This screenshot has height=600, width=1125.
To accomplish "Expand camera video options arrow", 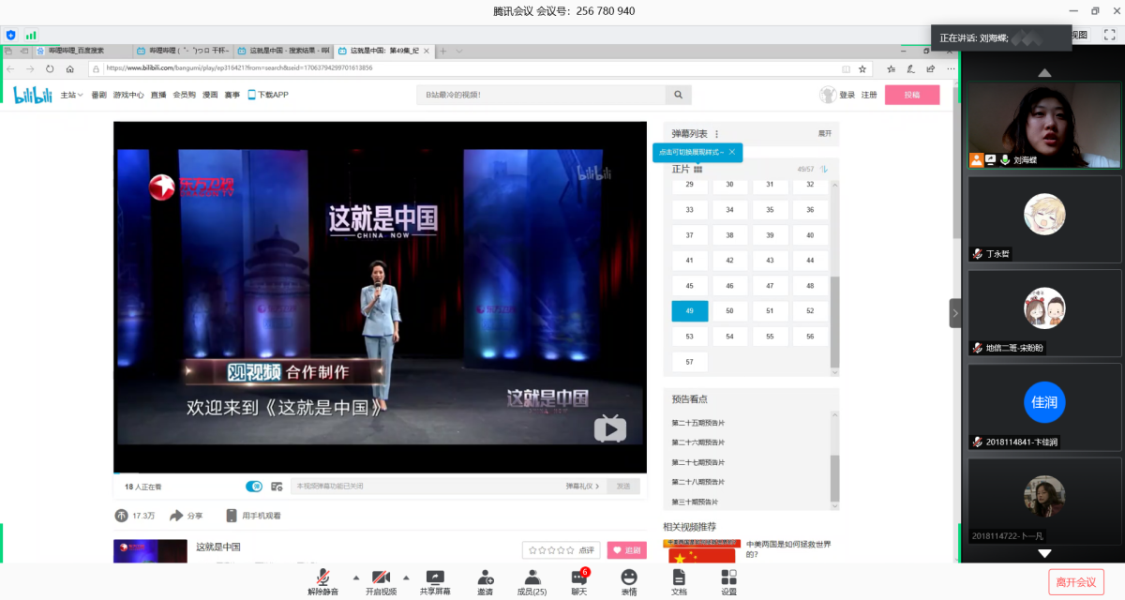I will (406, 577).
